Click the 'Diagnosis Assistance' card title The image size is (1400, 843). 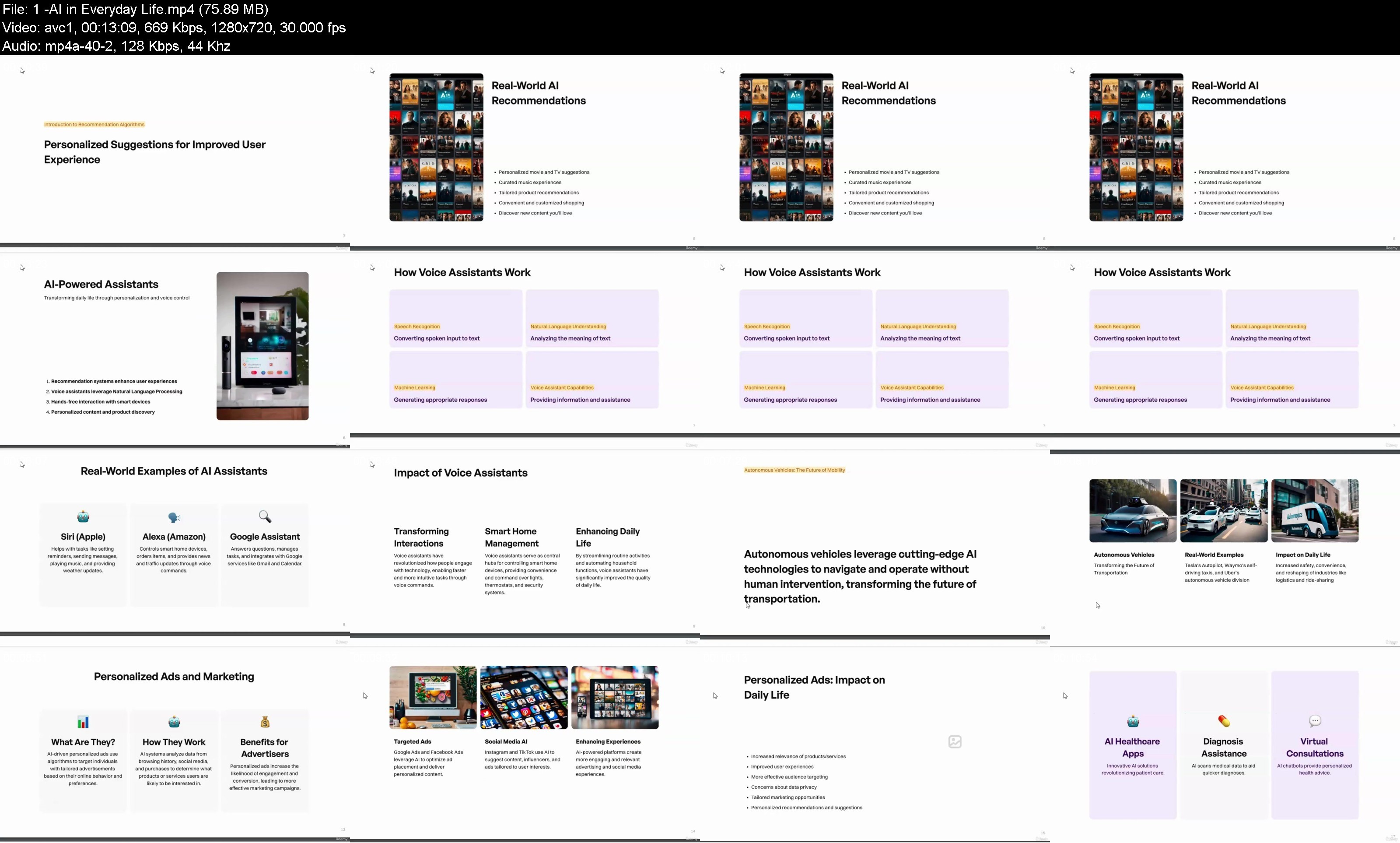[1223, 747]
